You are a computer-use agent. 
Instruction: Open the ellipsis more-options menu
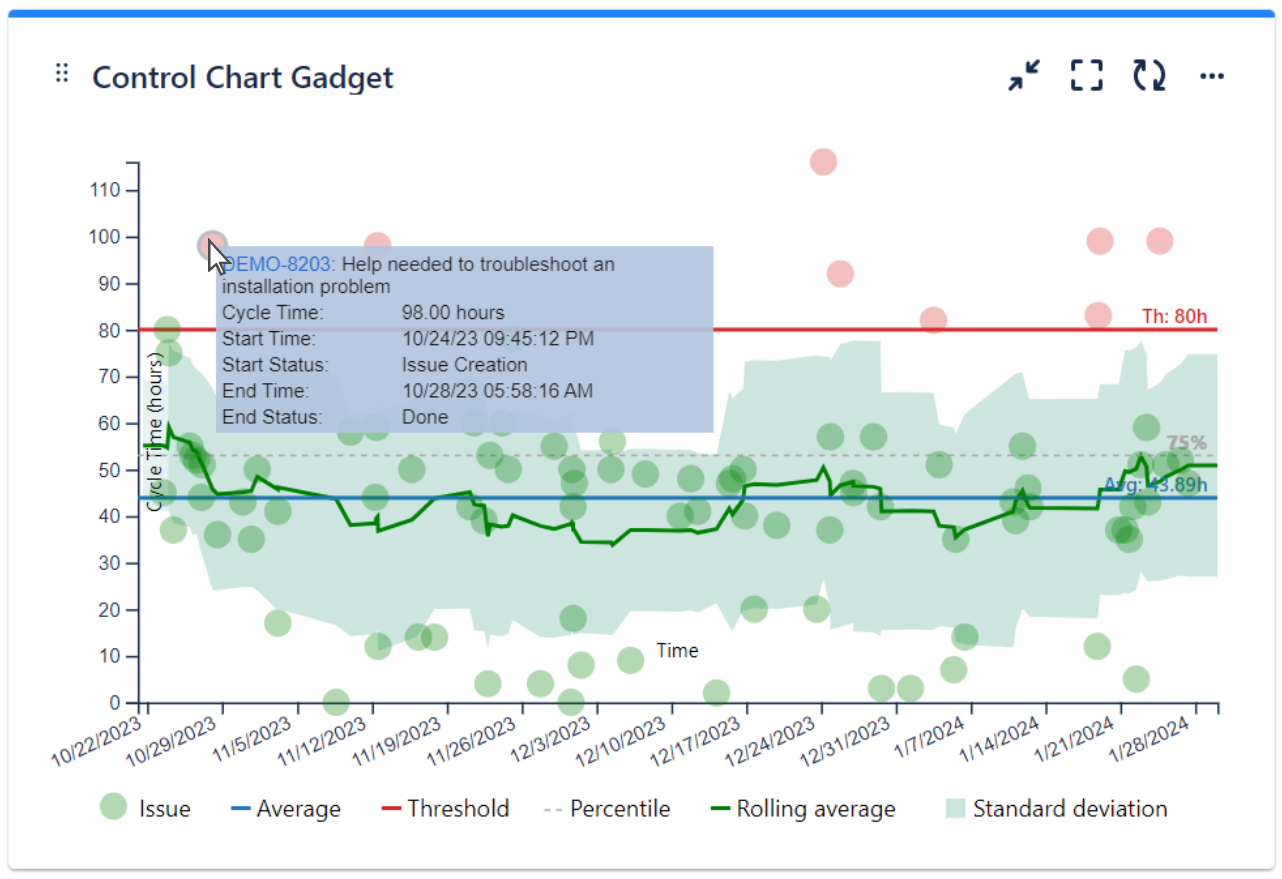click(x=1213, y=74)
